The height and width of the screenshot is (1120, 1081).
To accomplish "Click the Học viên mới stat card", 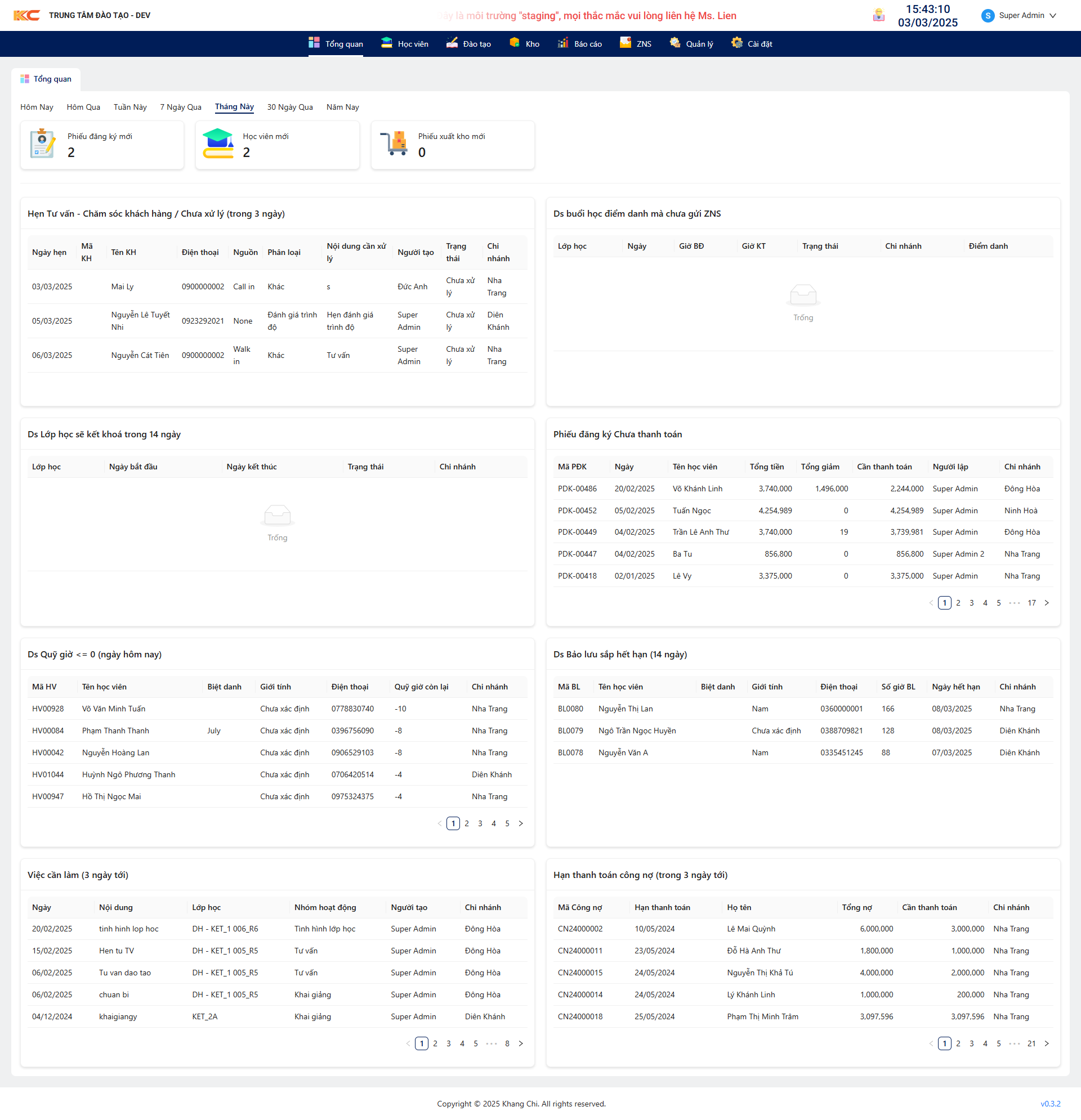I will [277, 145].
